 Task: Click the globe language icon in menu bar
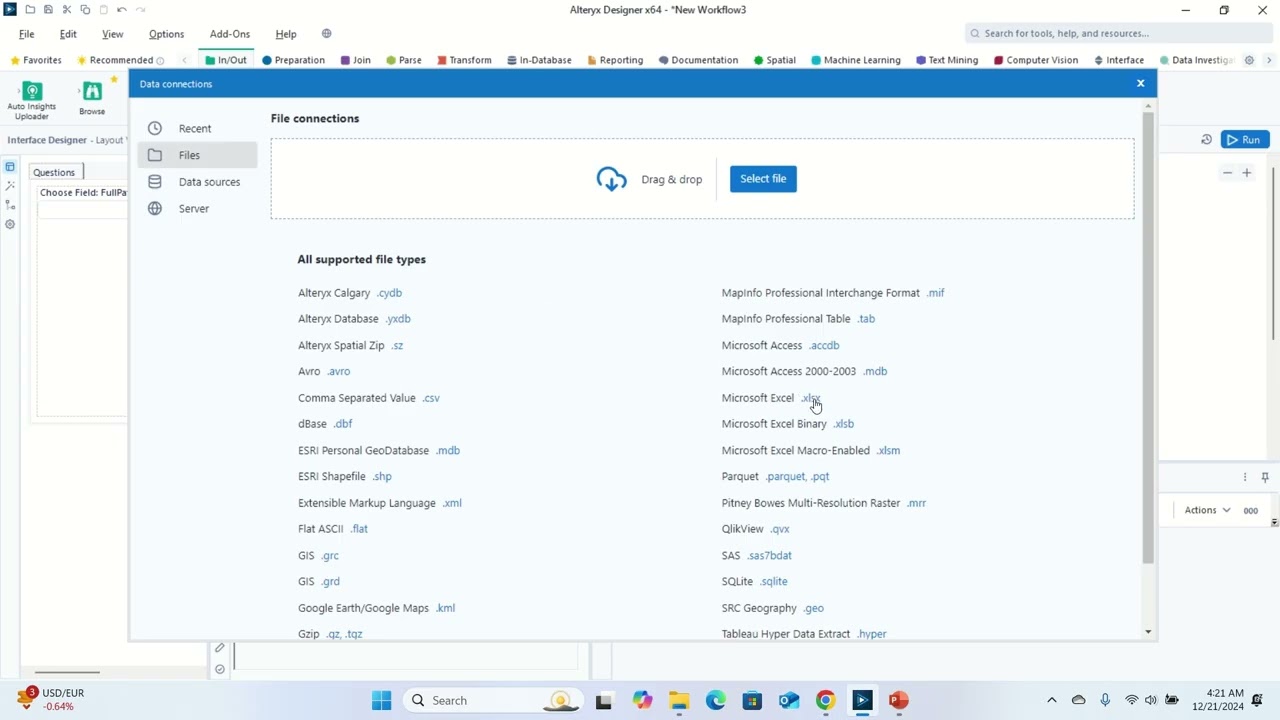[326, 34]
